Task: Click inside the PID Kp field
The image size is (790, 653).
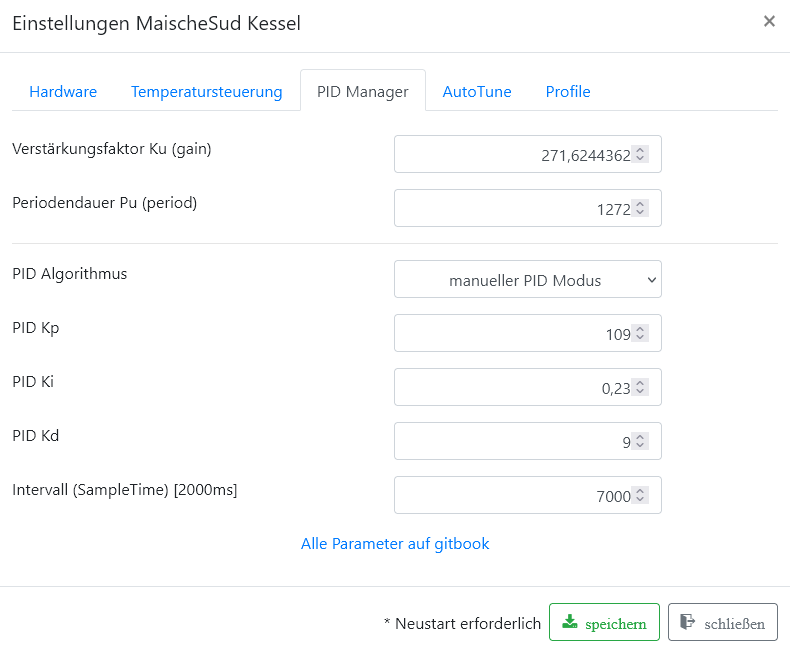Action: pos(510,334)
